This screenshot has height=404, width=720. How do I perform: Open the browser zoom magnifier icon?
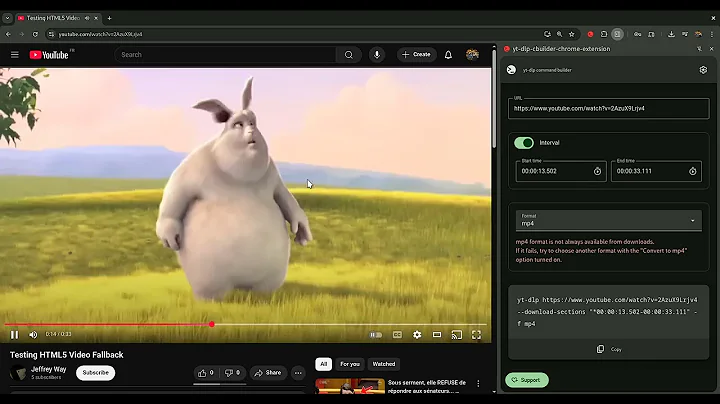pyautogui.click(x=559, y=34)
